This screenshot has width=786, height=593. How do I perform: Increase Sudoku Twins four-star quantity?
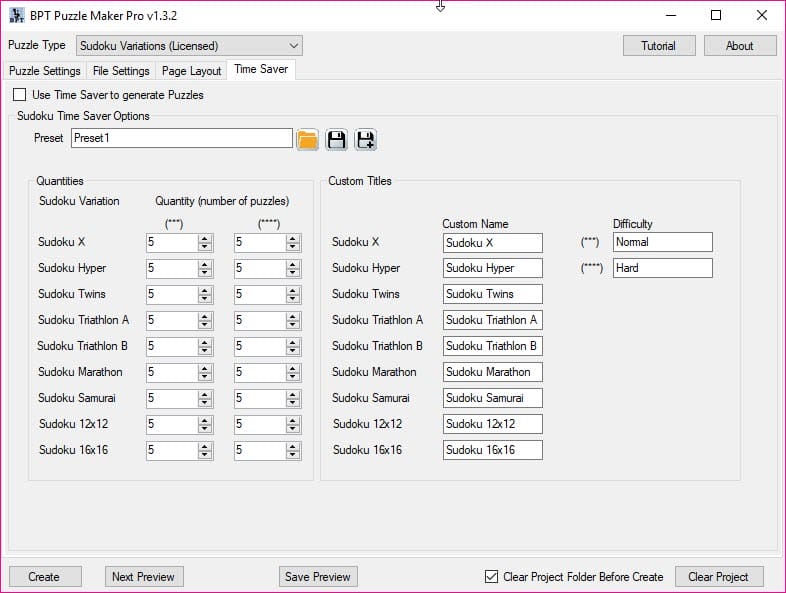[293, 291]
